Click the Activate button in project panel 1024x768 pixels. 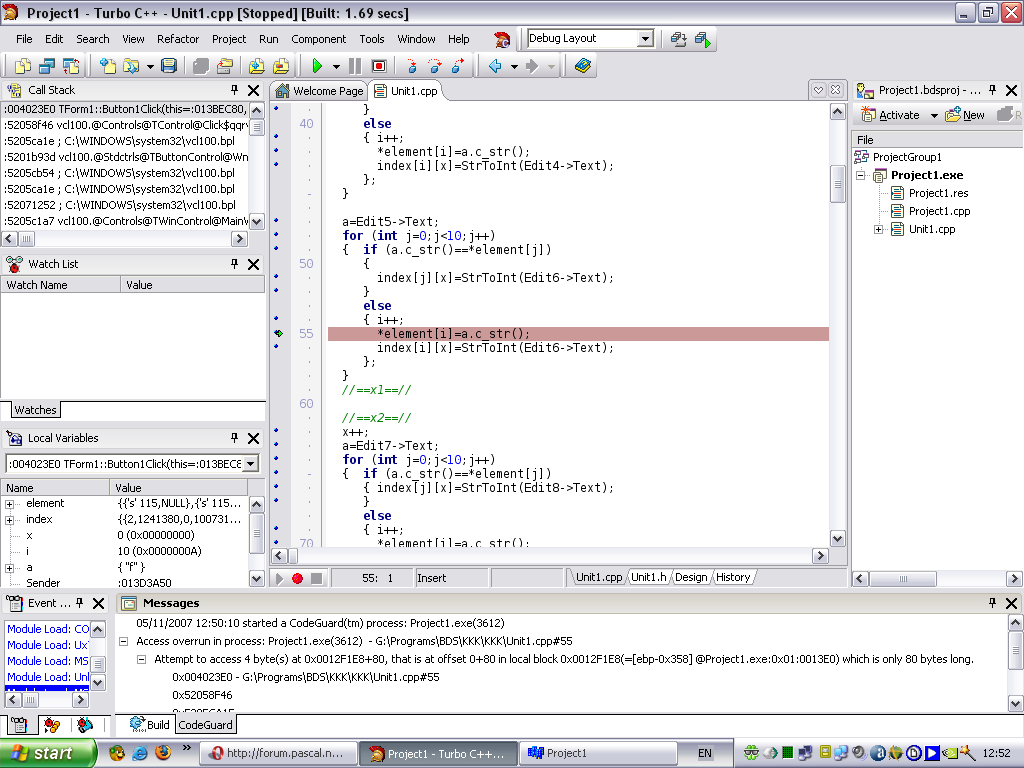click(x=890, y=115)
